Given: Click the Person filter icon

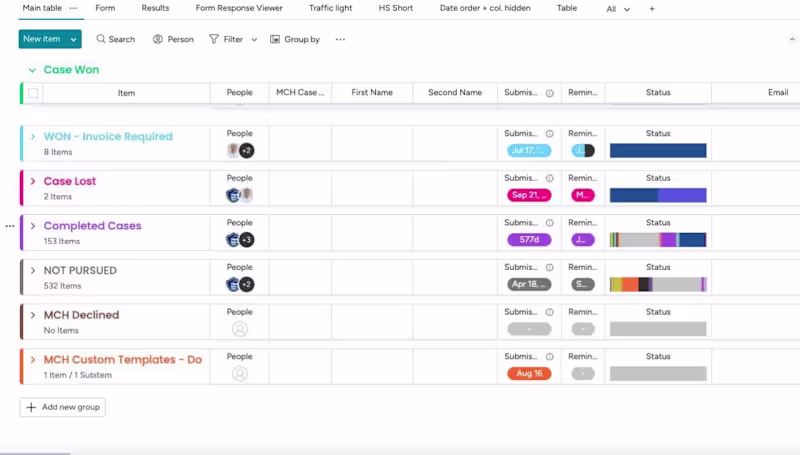Looking at the screenshot, I should click(158, 39).
